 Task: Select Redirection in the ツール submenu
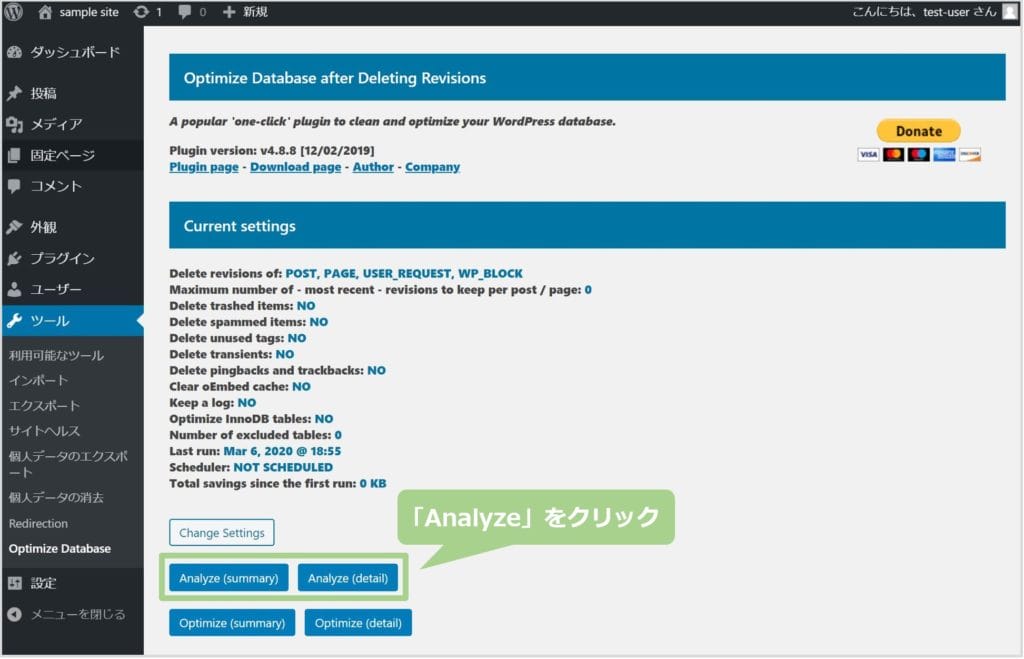(x=38, y=523)
